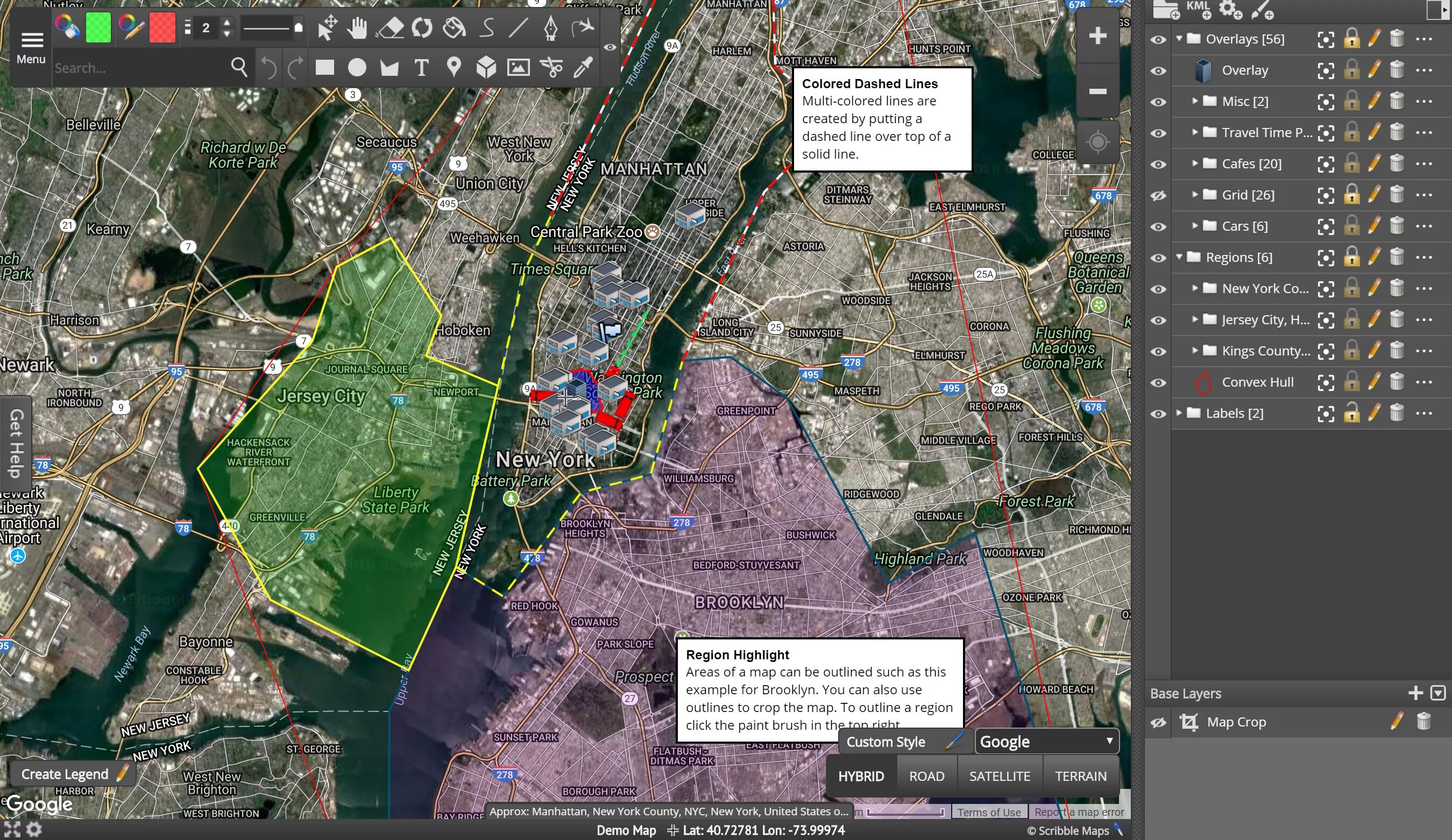The width and height of the screenshot is (1452, 840).
Task: Expand the Misc [2] folder
Action: pyautogui.click(x=1195, y=101)
